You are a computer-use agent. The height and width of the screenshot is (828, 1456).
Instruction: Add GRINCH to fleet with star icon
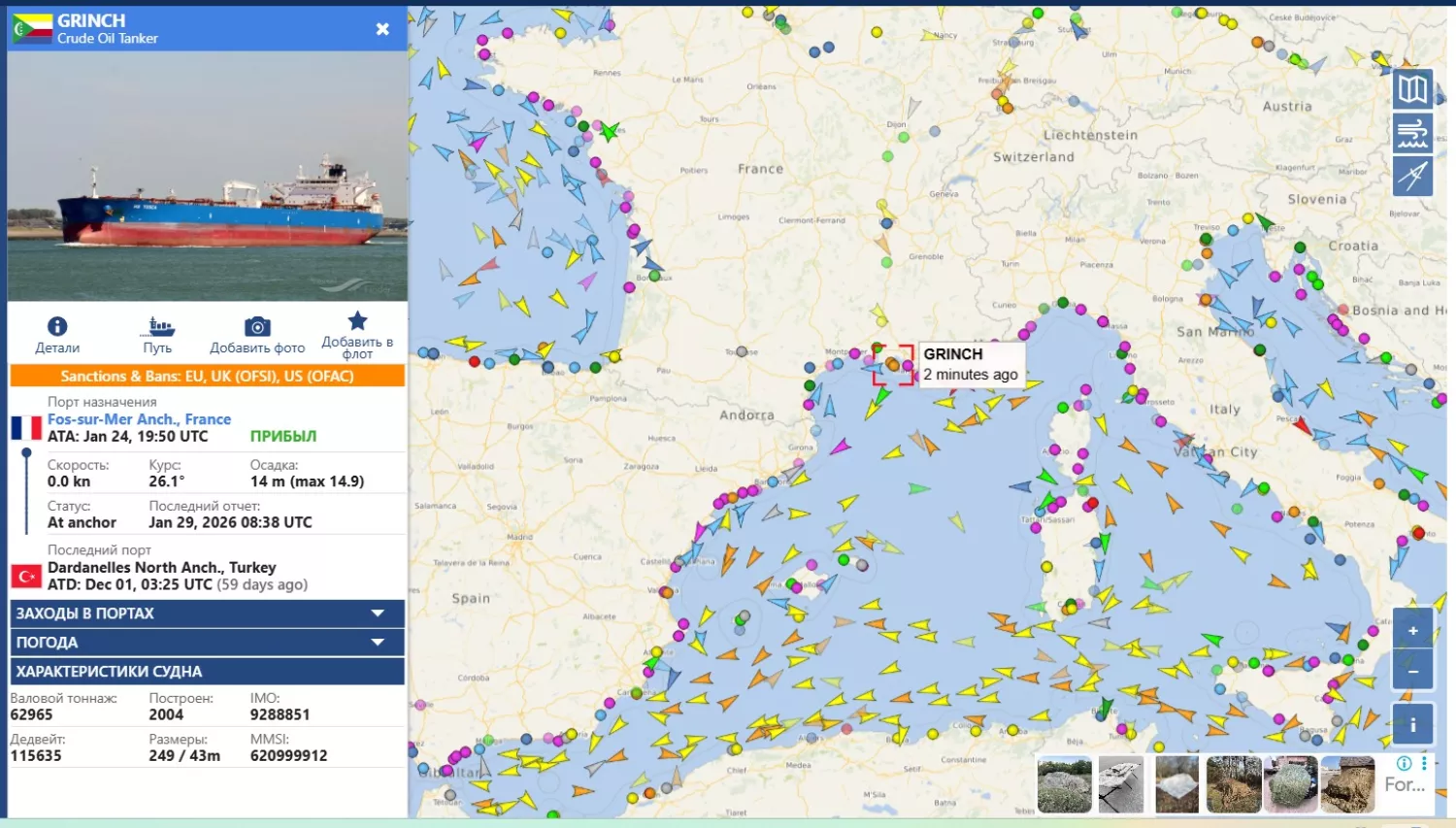357,322
